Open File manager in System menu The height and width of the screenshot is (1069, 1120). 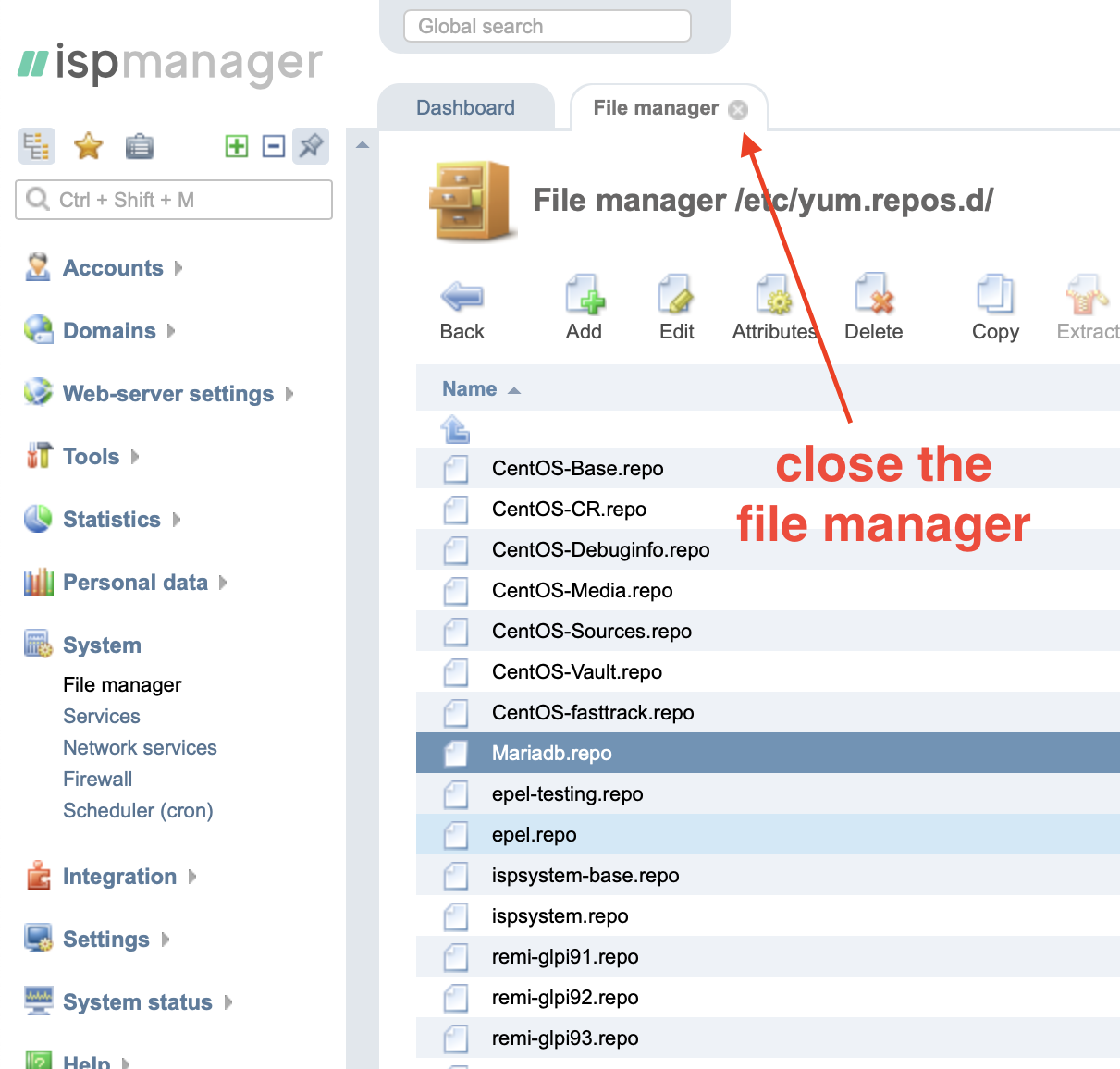point(122,685)
